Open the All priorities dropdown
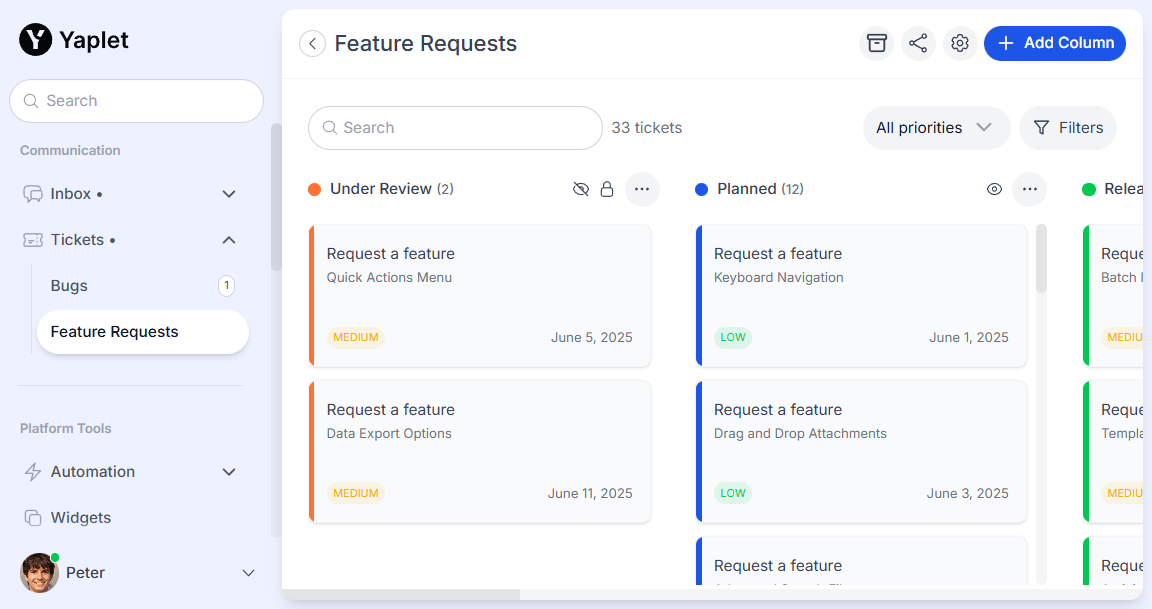The image size is (1152, 609). (936, 128)
